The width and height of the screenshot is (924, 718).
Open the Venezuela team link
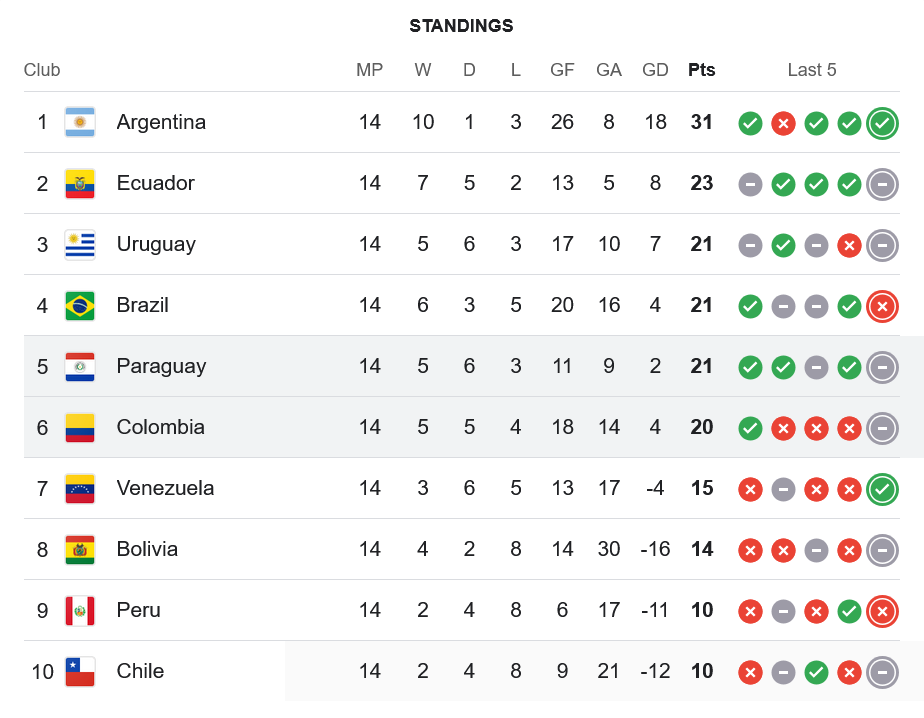[x=165, y=488]
